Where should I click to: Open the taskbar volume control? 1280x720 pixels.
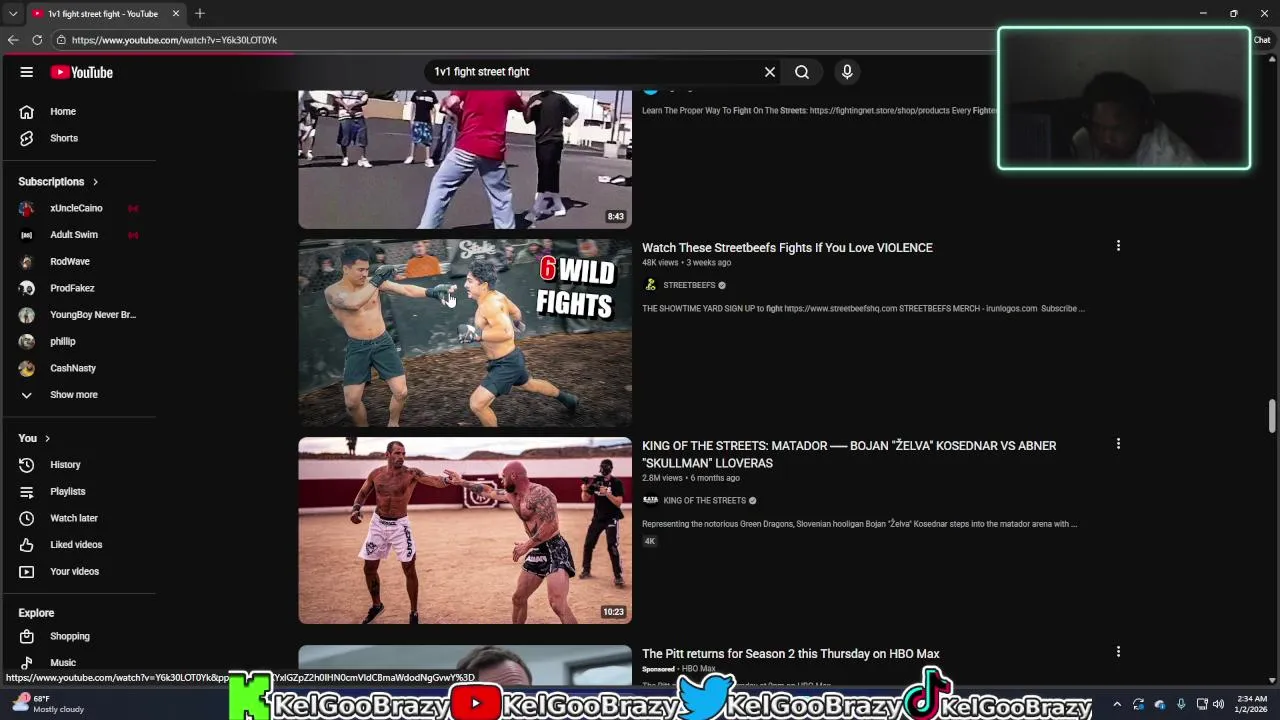click(x=1218, y=704)
